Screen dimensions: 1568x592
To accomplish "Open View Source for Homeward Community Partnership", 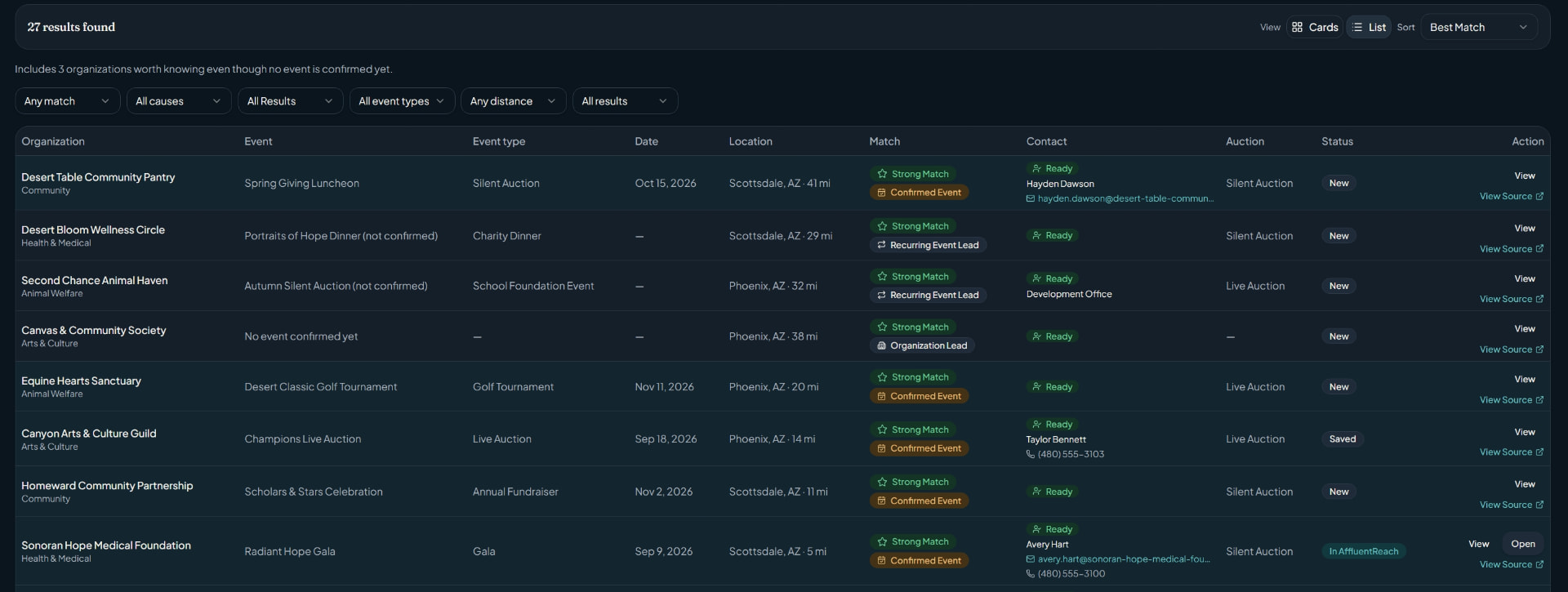I will click(1511, 505).
